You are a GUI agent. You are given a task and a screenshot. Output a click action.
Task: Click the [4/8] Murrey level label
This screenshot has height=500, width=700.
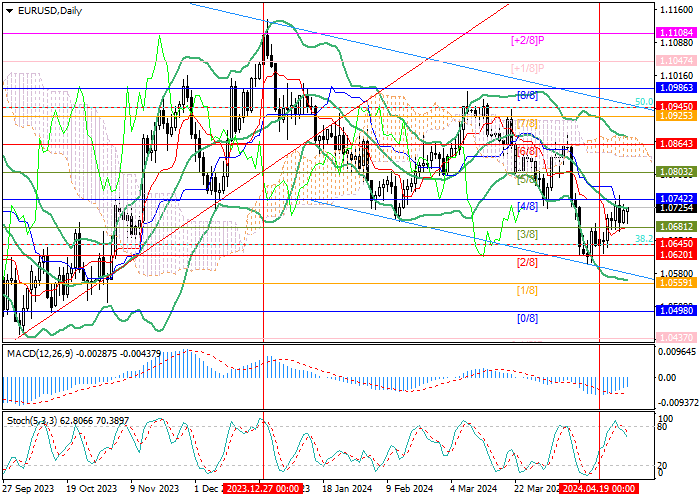[527, 206]
